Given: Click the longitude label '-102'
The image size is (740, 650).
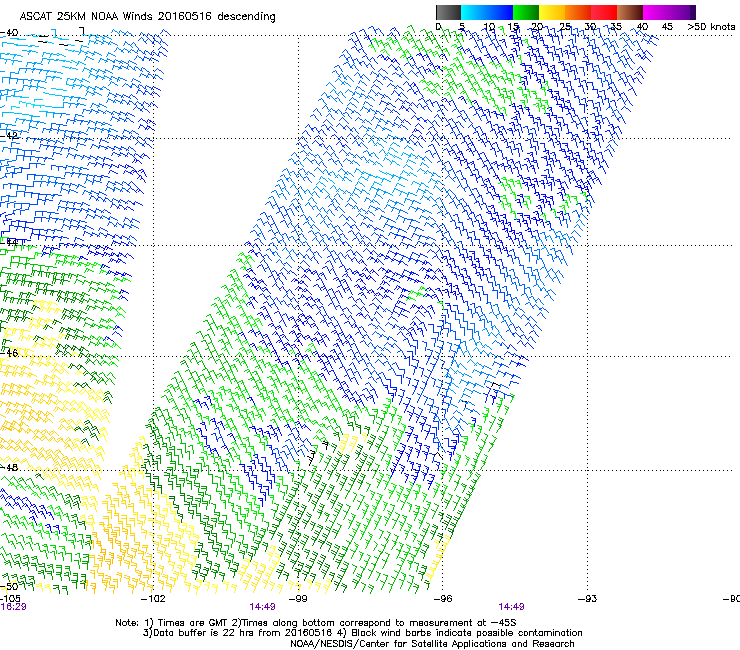Looking at the screenshot, I should tap(154, 599).
